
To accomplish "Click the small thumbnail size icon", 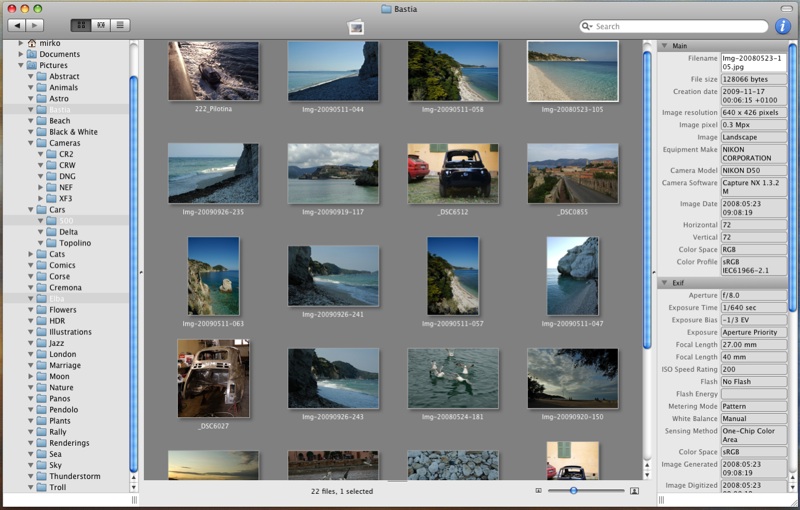I will (539, 491).
